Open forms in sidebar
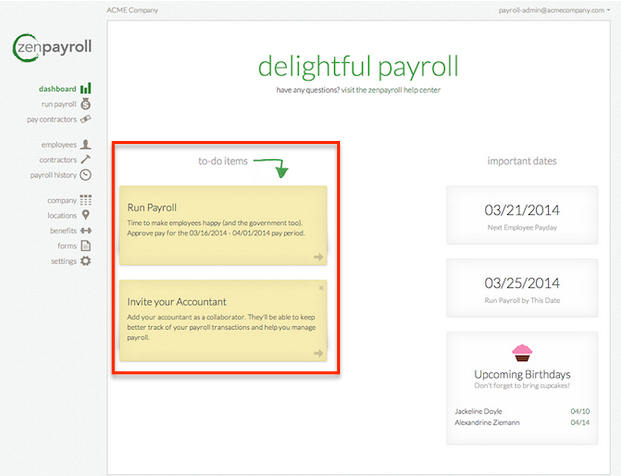The width and height of the screenshot is (621, 476). click(67, 246)
